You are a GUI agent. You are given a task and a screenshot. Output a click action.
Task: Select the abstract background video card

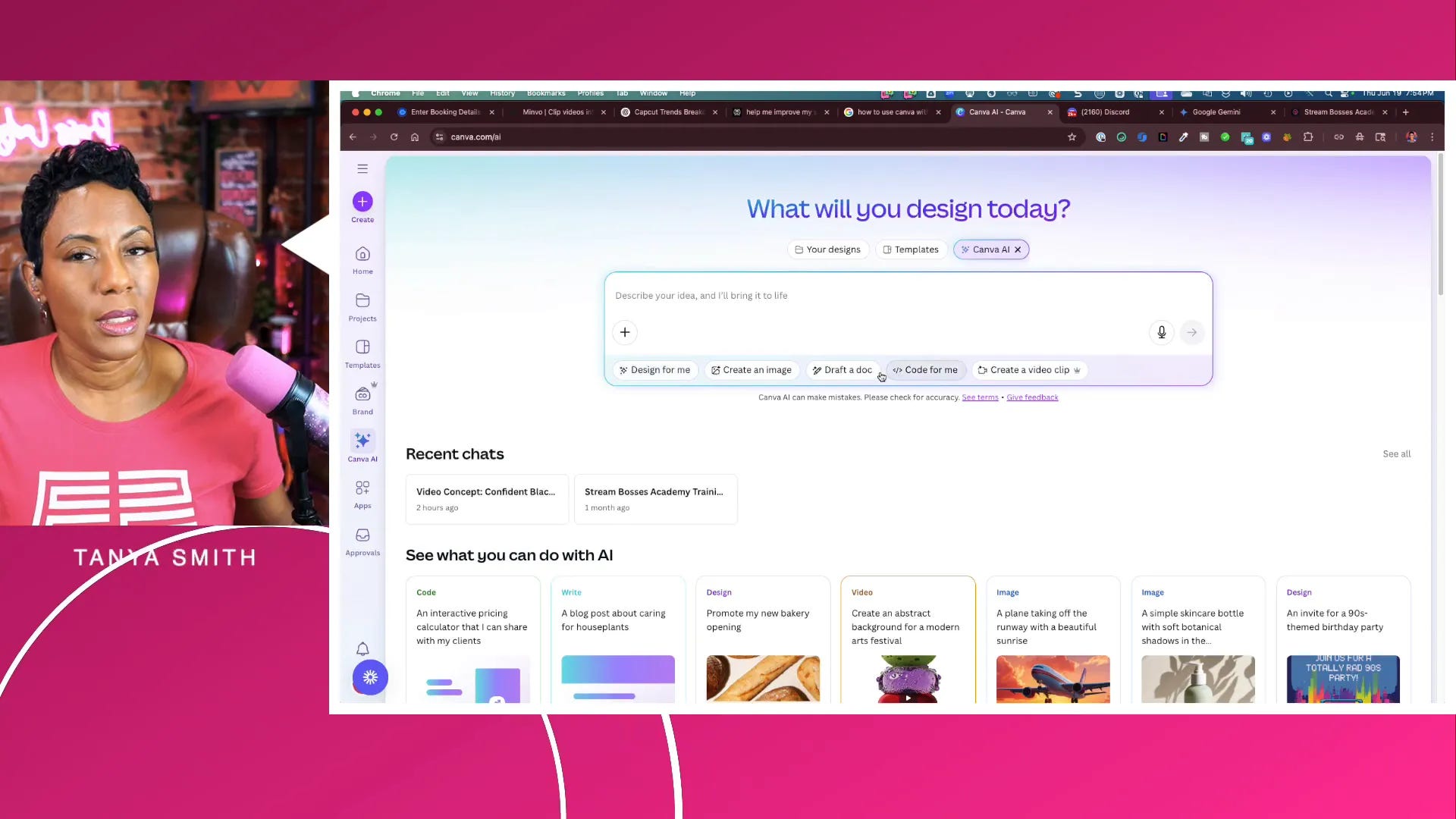[x=908, y=639]
